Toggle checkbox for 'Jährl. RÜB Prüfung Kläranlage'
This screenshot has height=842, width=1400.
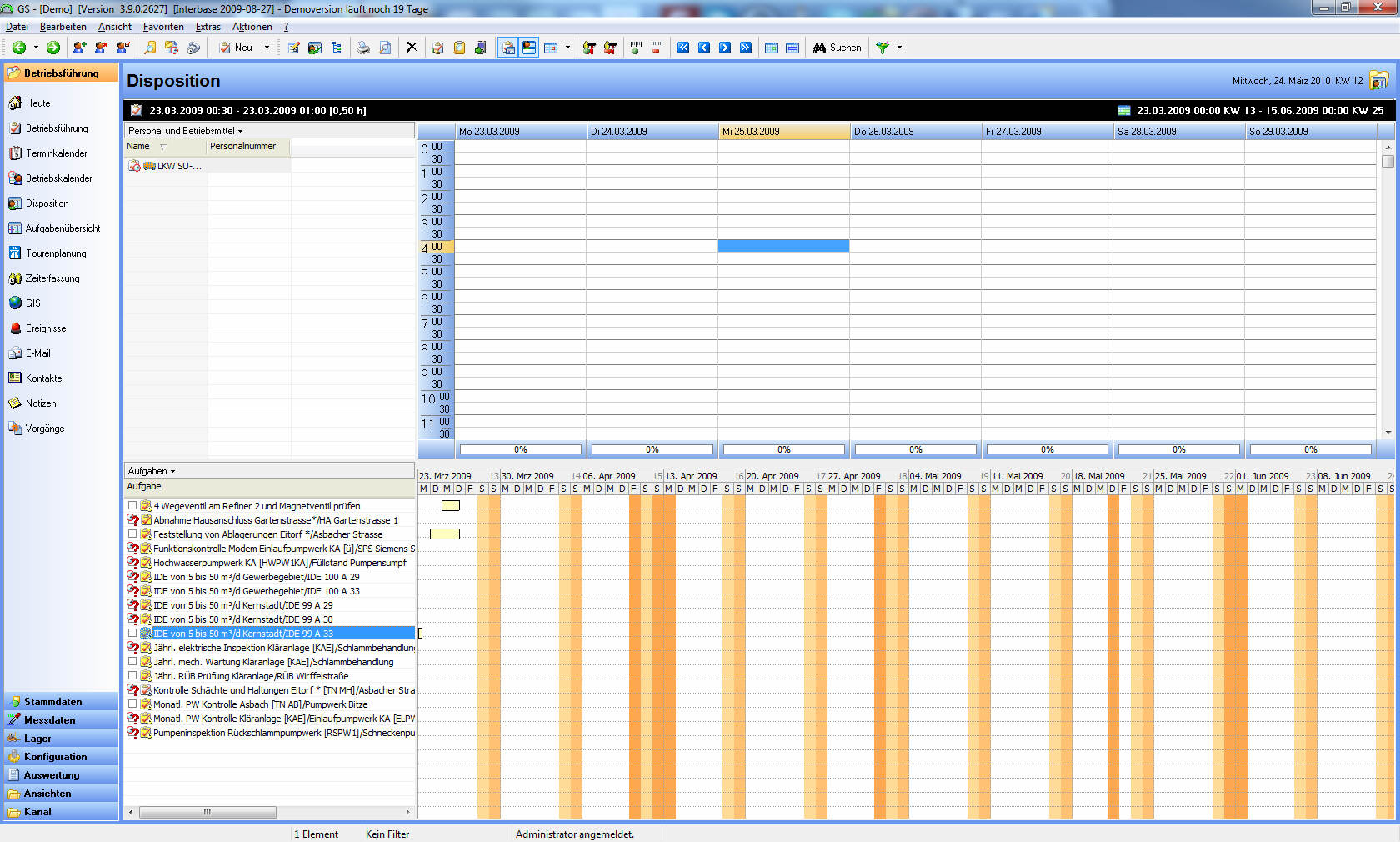click(132, 676)
